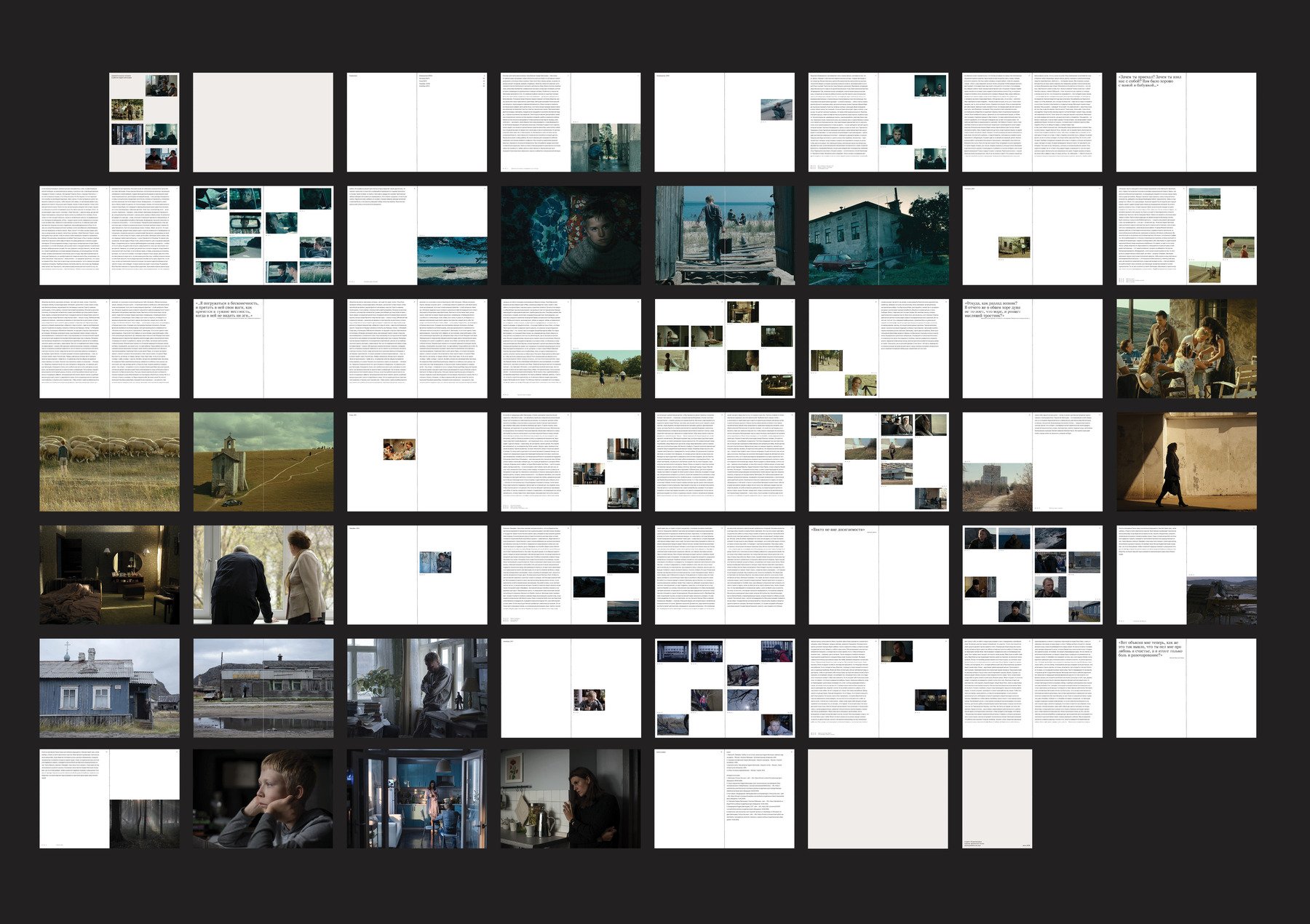Open spread with bearded men portrait stills
The image size is (1310, 924).
[1033, 575]
